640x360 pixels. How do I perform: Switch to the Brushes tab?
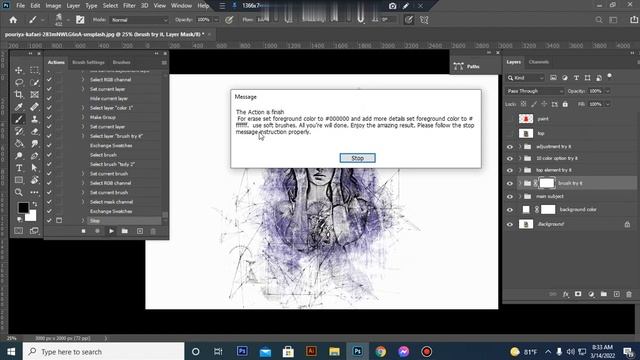tap(121, 62)
